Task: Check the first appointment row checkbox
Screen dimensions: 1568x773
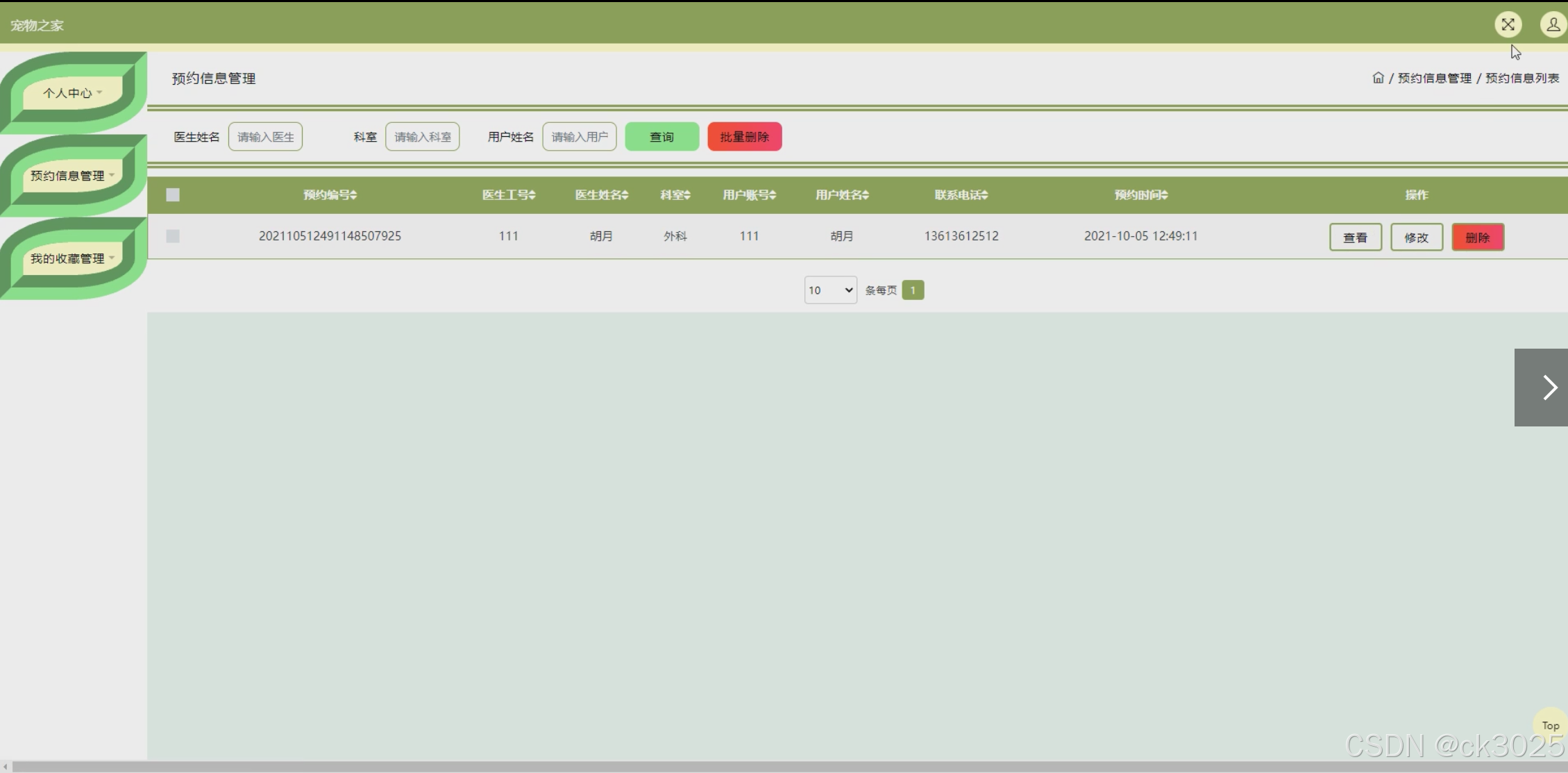Action: (x=173, y=236)
